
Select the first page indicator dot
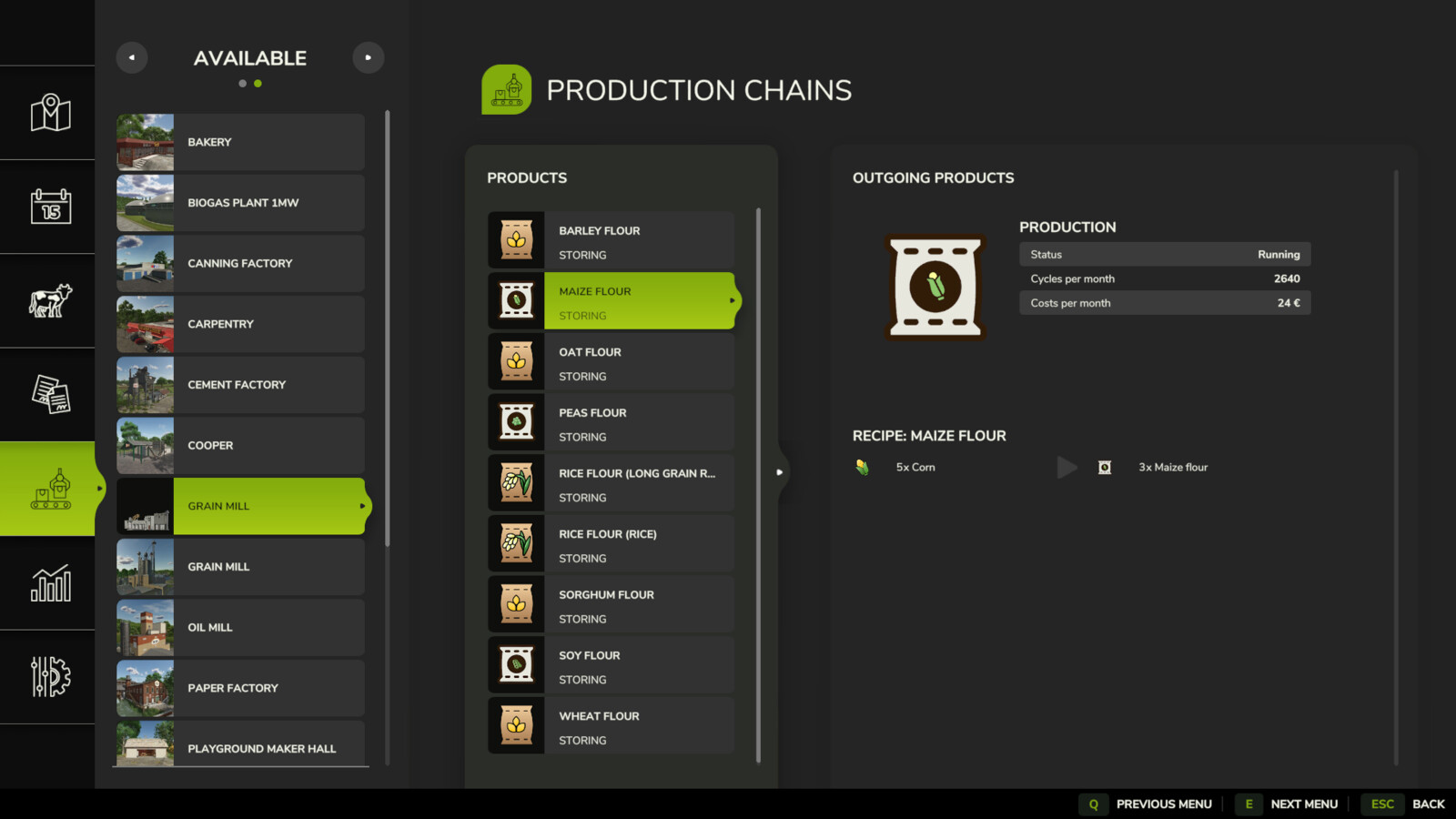(x=242, y=84)
